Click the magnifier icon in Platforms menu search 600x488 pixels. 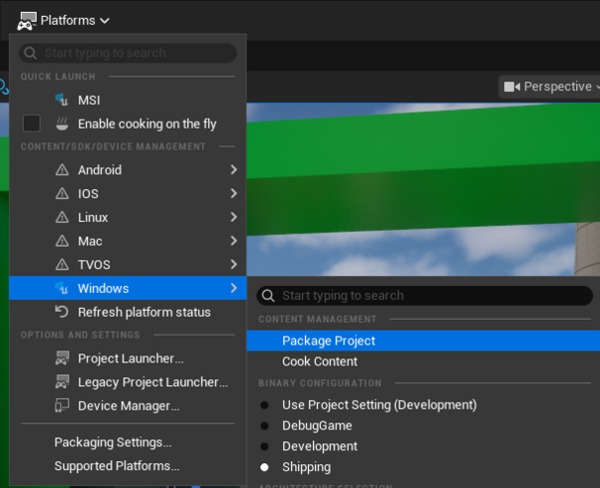31,53
